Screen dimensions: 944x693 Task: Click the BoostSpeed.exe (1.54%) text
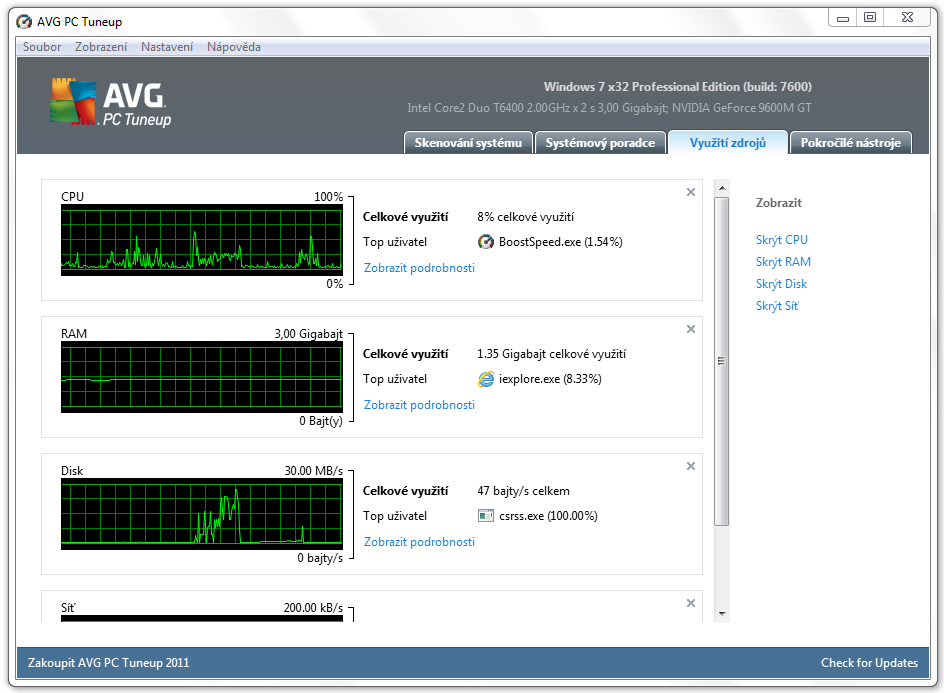pyautogui.click(x=560, y=242)
